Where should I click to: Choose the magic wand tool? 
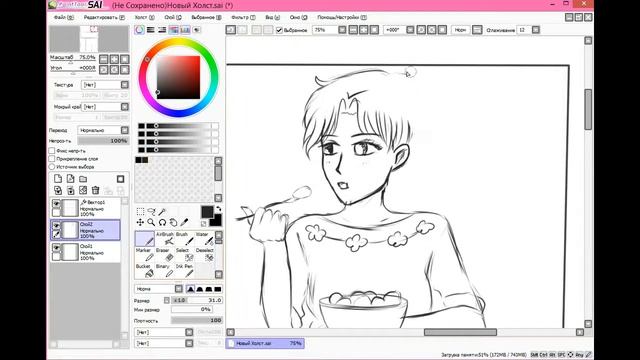click(162, 211)
